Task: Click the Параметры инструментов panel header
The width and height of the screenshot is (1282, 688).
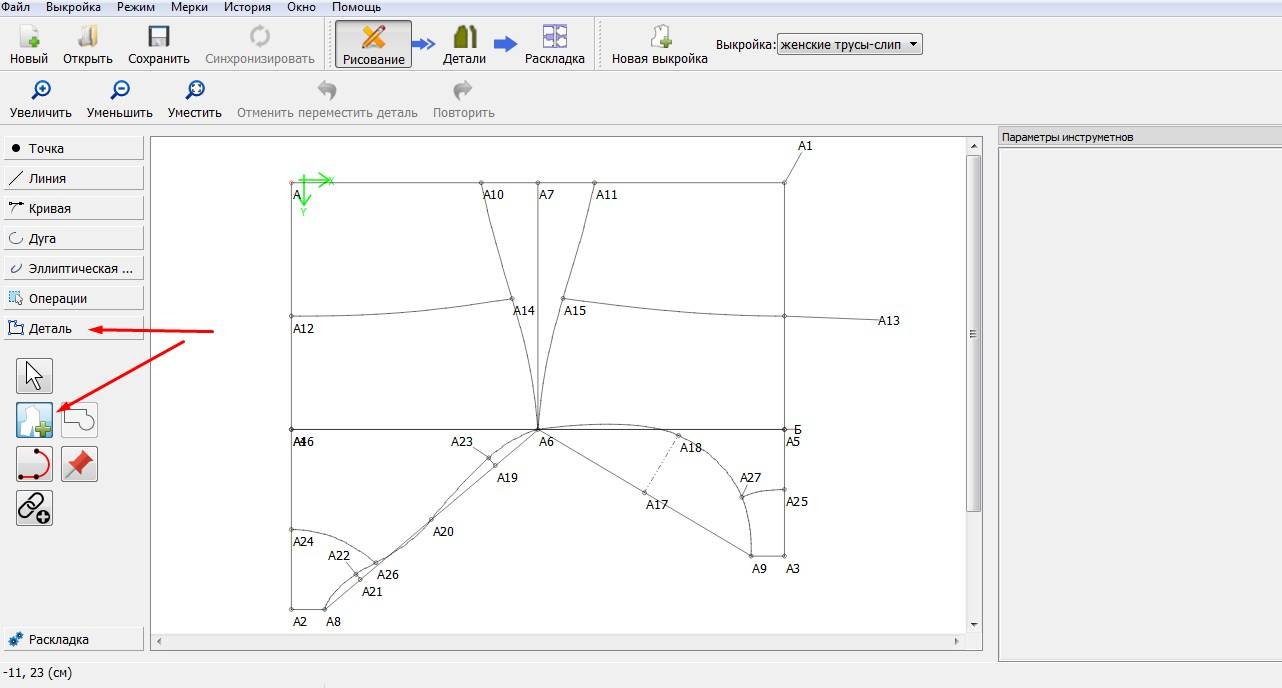Action: (x=1139, y=137)
